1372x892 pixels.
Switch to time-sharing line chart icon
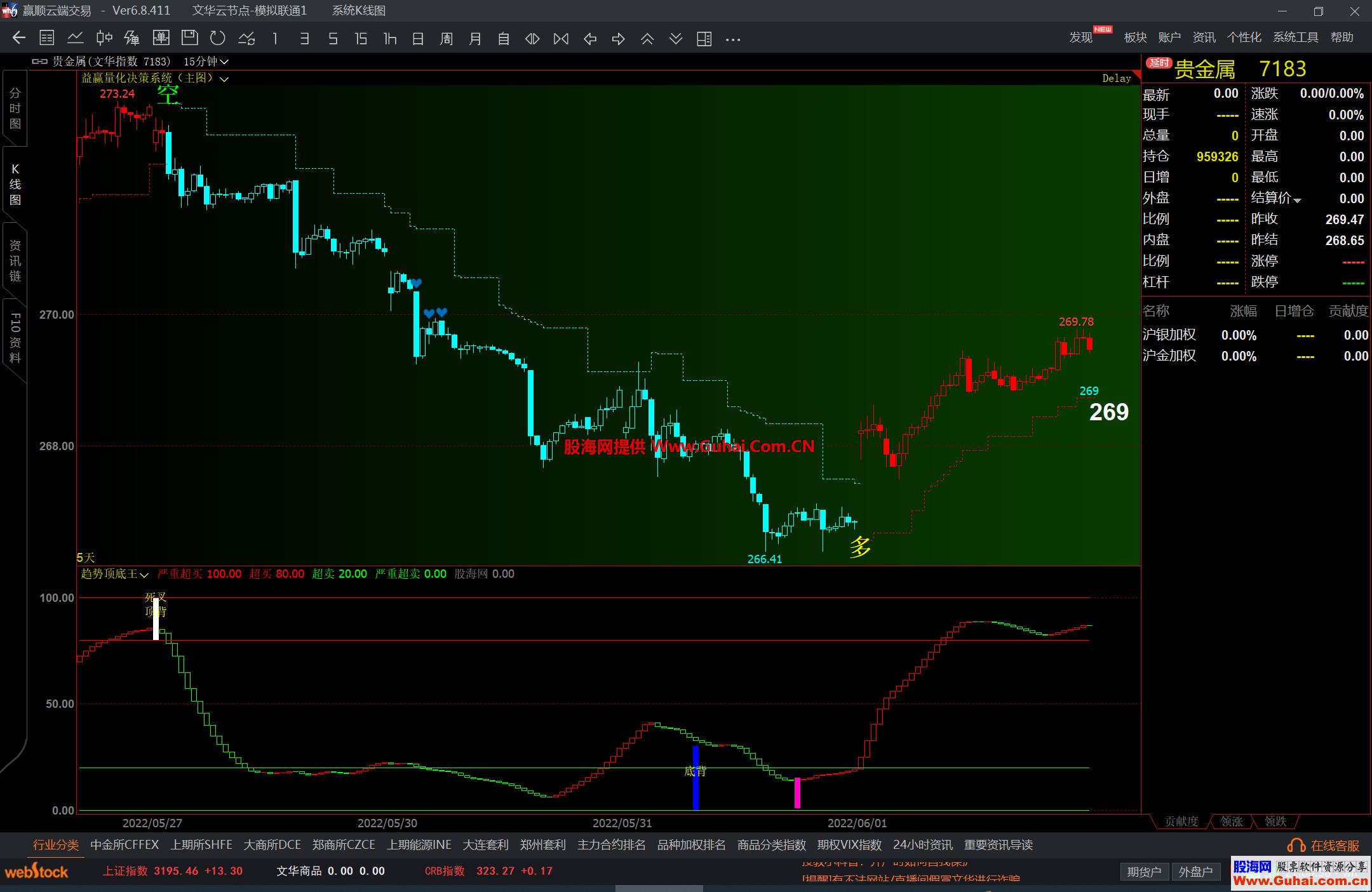click(x=76, y=39)
